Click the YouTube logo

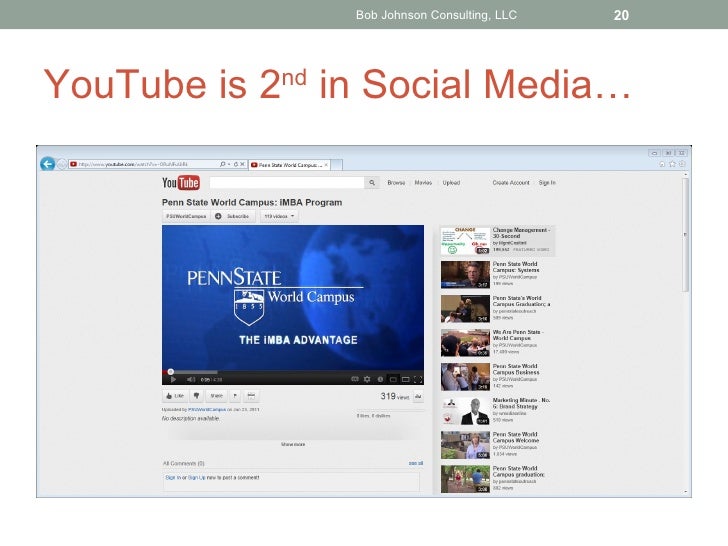[181, 183]
